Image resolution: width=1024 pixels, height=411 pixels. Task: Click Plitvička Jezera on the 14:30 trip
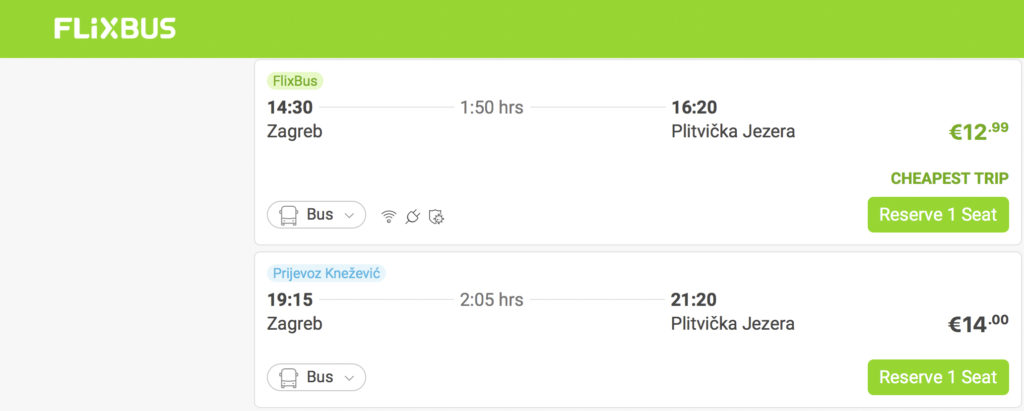(733, 131)
